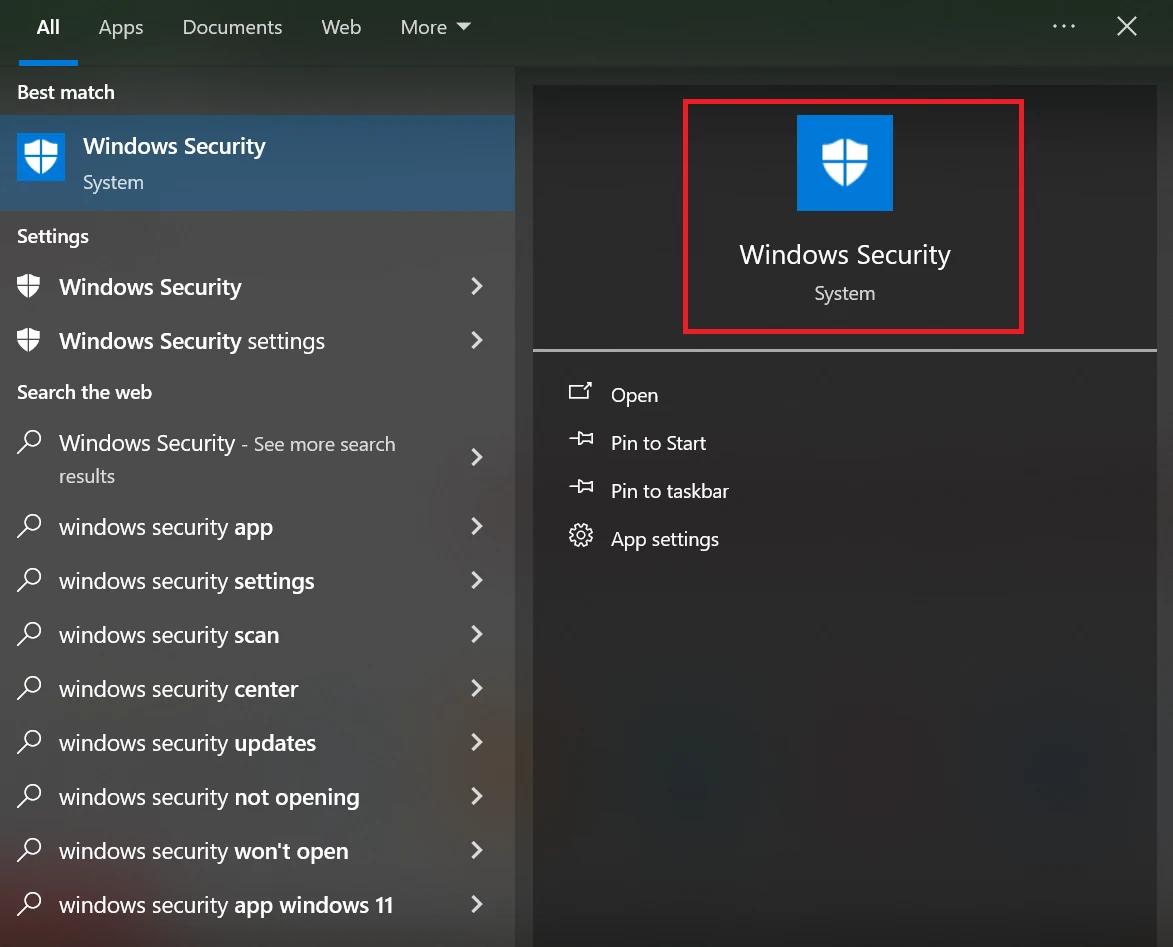Choose Pin to Start
Screen dimensions: 1173x947
[x=658, y=443]
